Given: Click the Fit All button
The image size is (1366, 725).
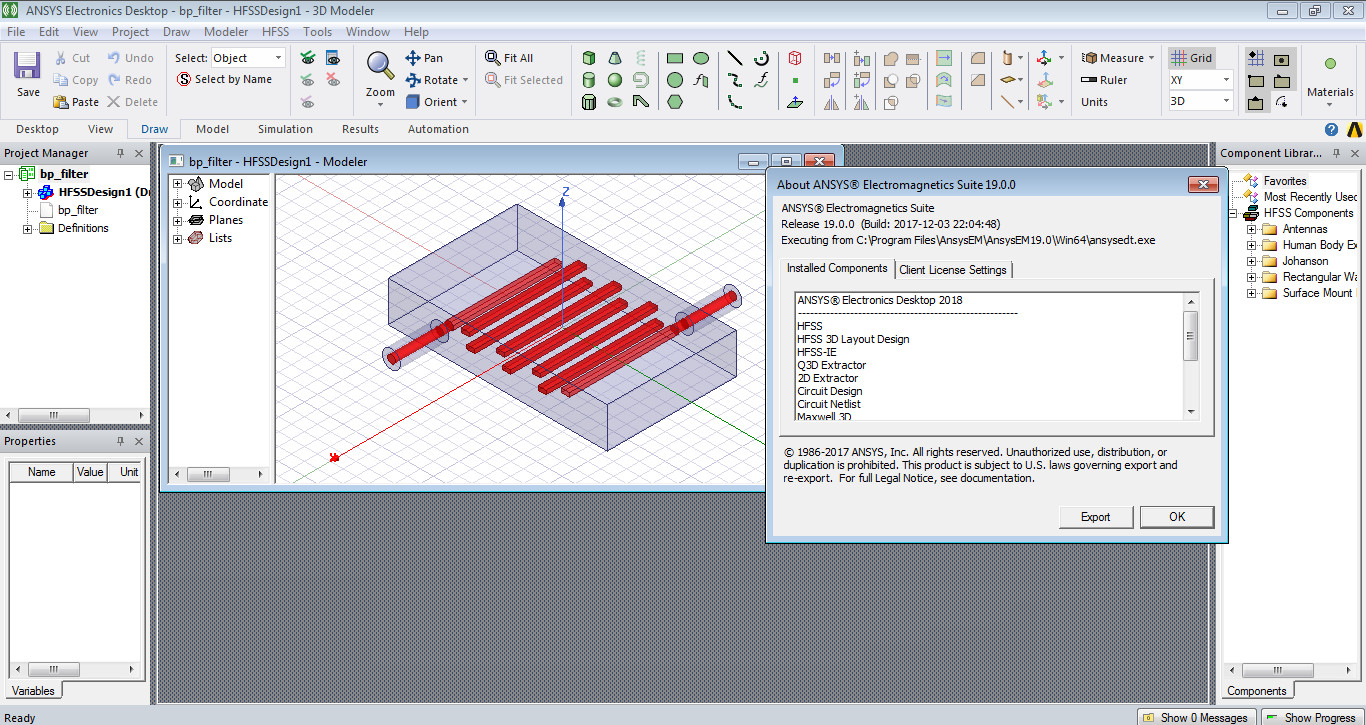Looking at the screenshot, I should (x=510, y=58).
